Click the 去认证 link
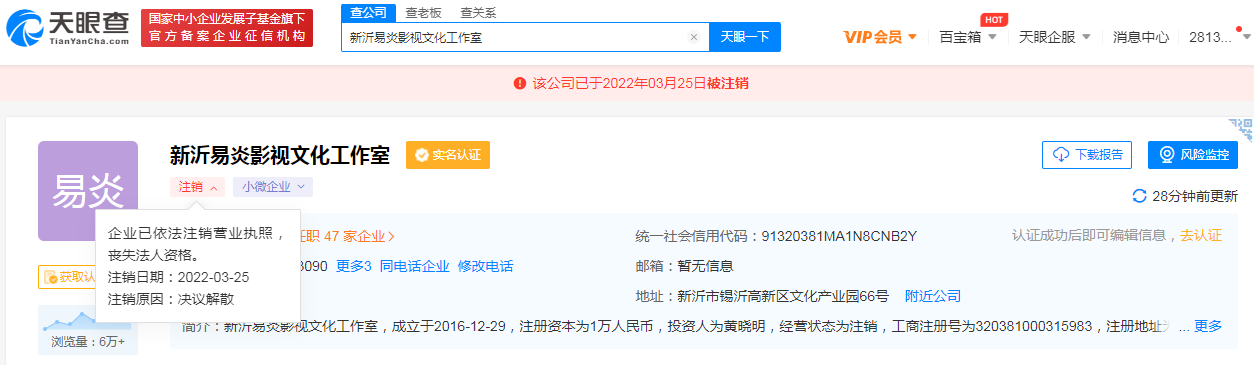Viewport: 1254px width, 365px height. click(1201, 236)
